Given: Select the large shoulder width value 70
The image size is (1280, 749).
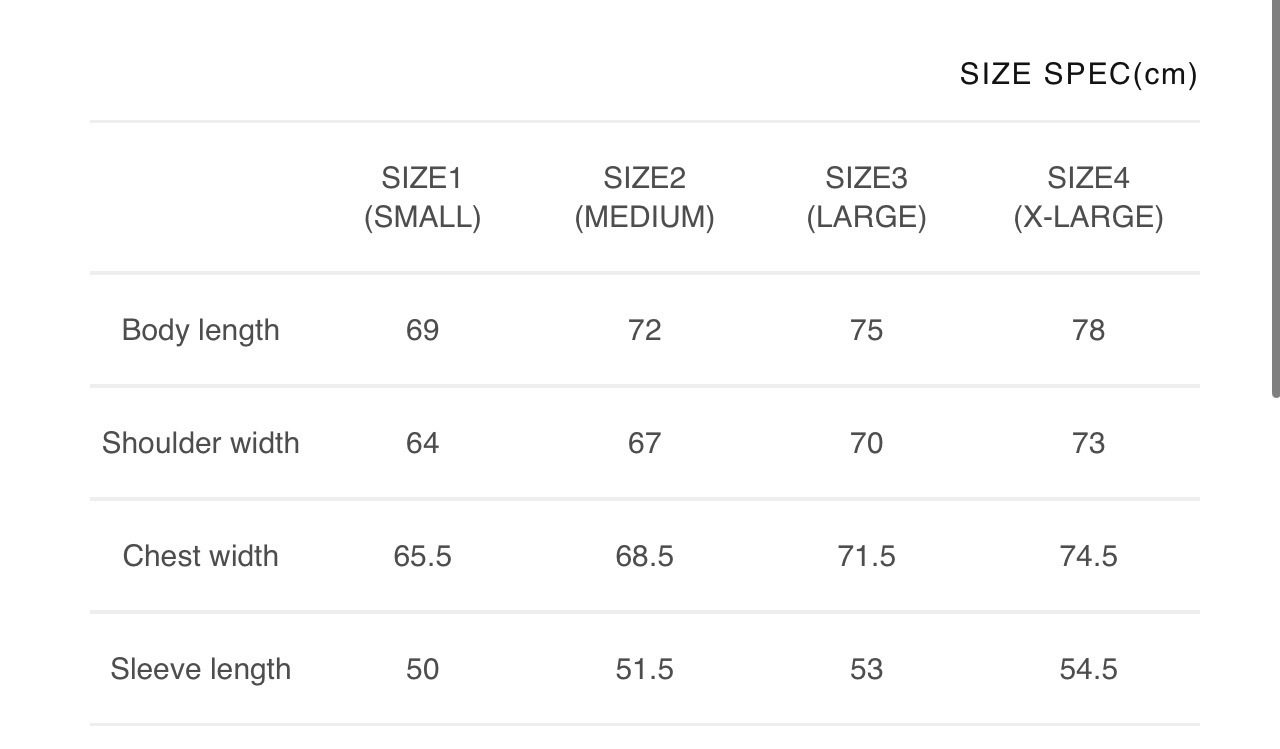Looking at the screenshot, I should pos(866,443).
